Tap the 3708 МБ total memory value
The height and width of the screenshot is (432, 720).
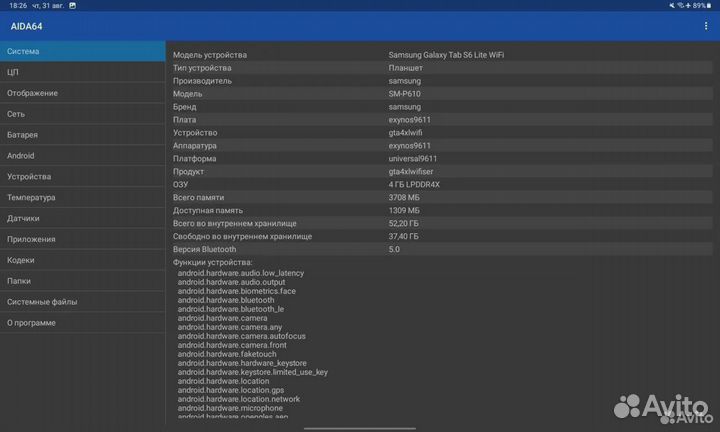pyautogui.click(x=404, y=197)
